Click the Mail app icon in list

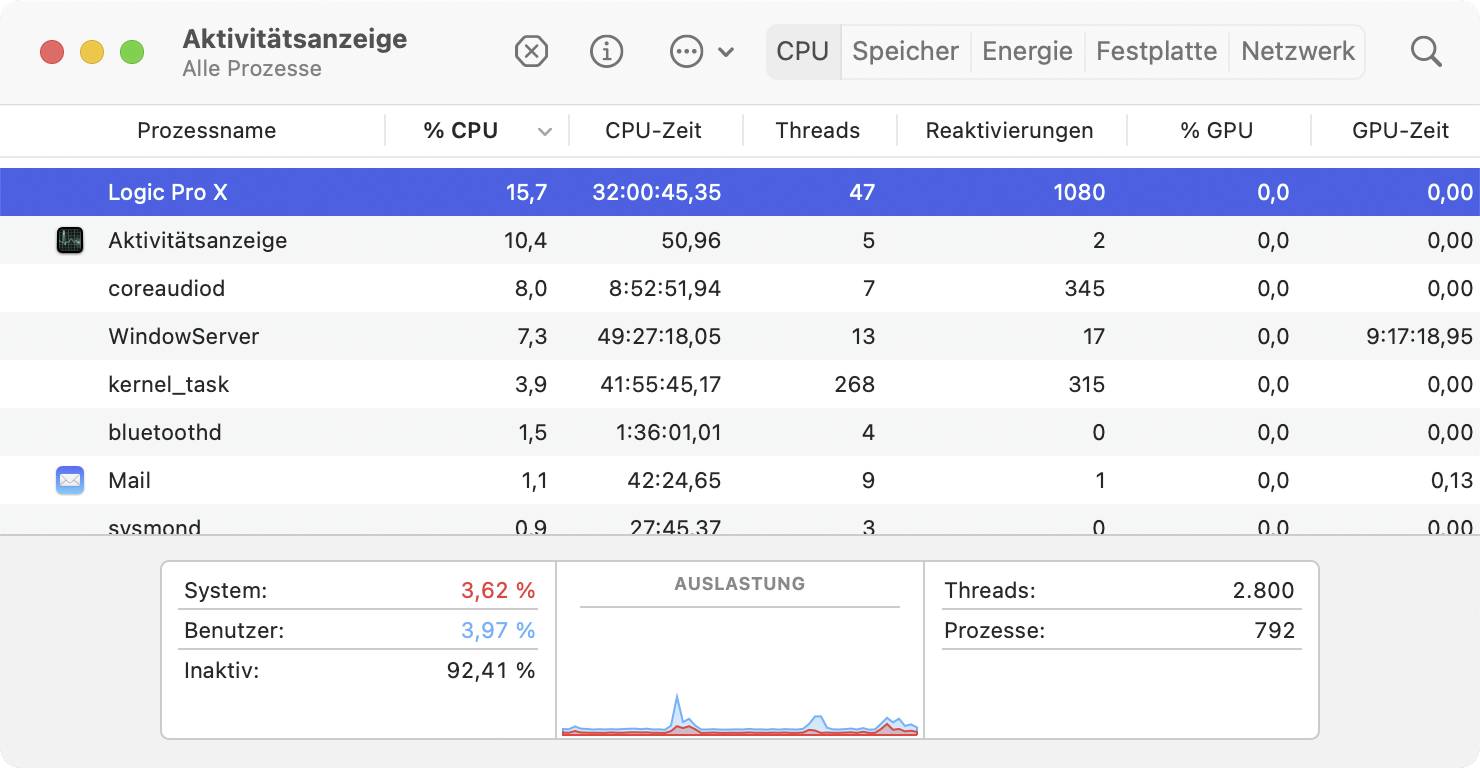click(69, 480)
